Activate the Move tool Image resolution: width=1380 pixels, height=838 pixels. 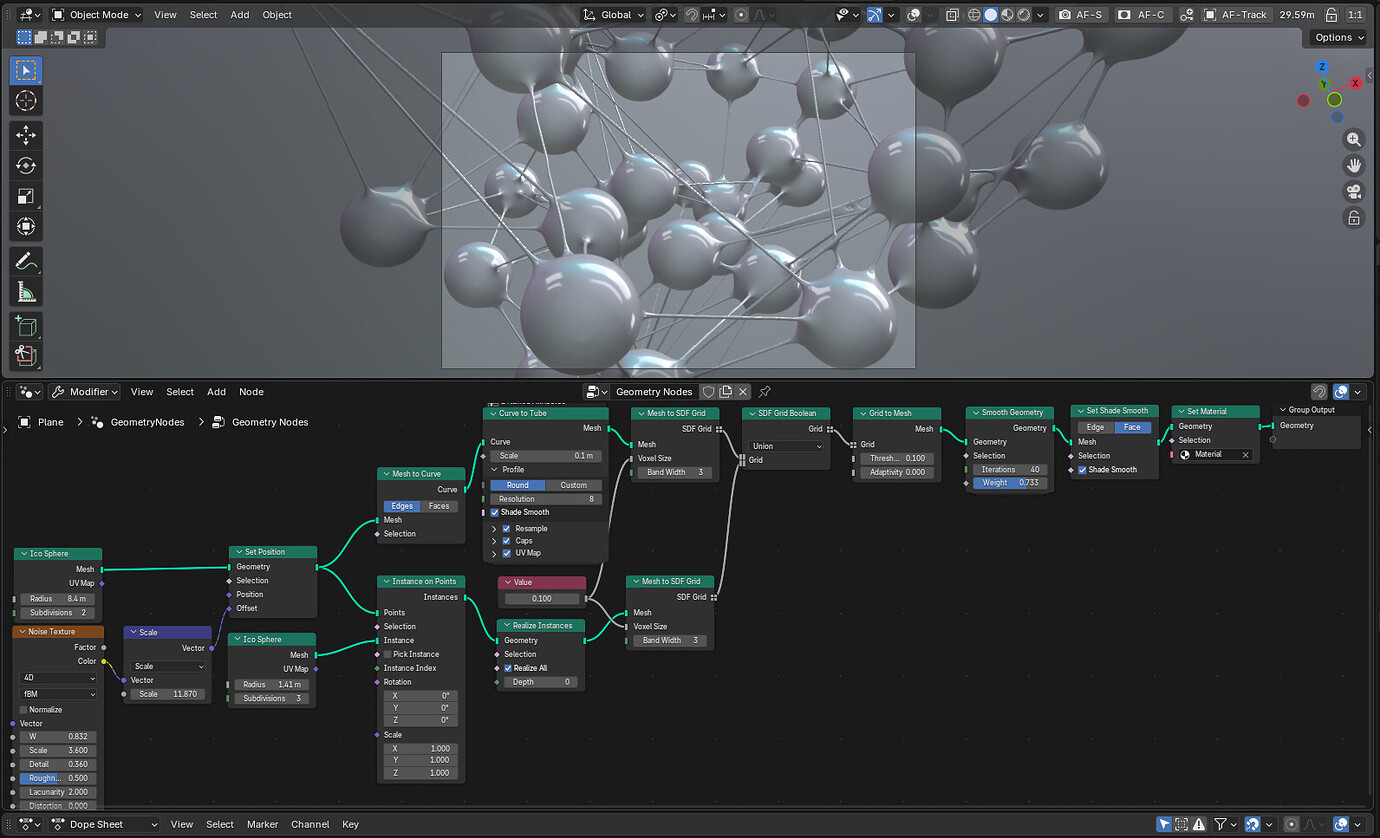tap(26, 134)
